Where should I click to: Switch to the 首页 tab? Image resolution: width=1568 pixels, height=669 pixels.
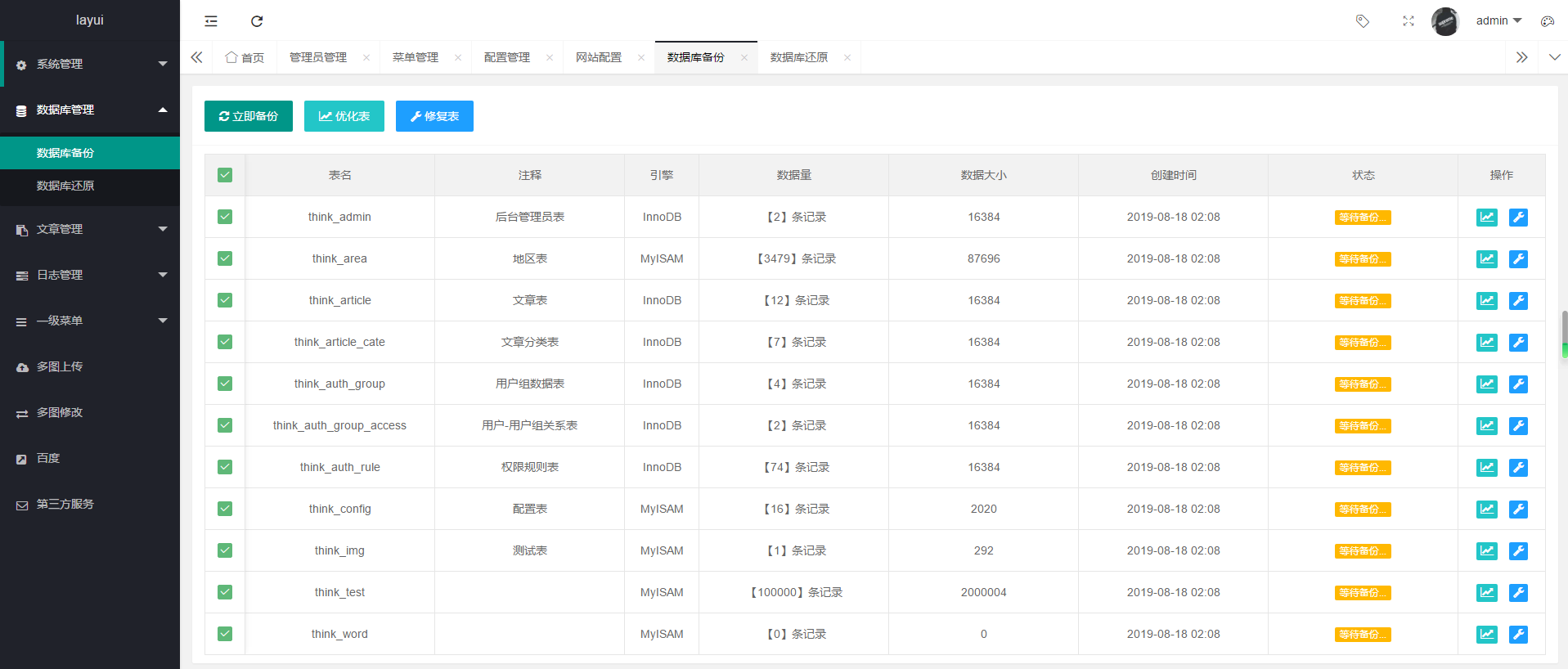click(245, 57)
